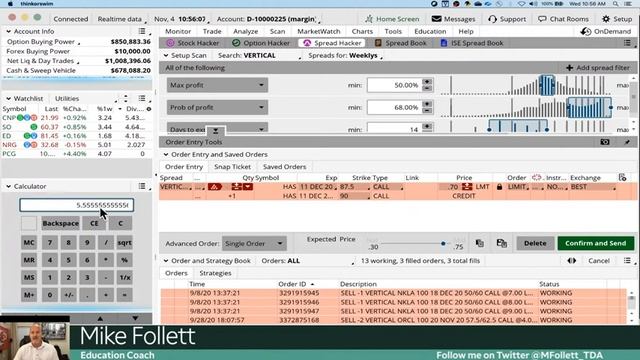Screen dimensions: 640x360
Task: Click Add spread filter
Action: click(x=598, y=68)
